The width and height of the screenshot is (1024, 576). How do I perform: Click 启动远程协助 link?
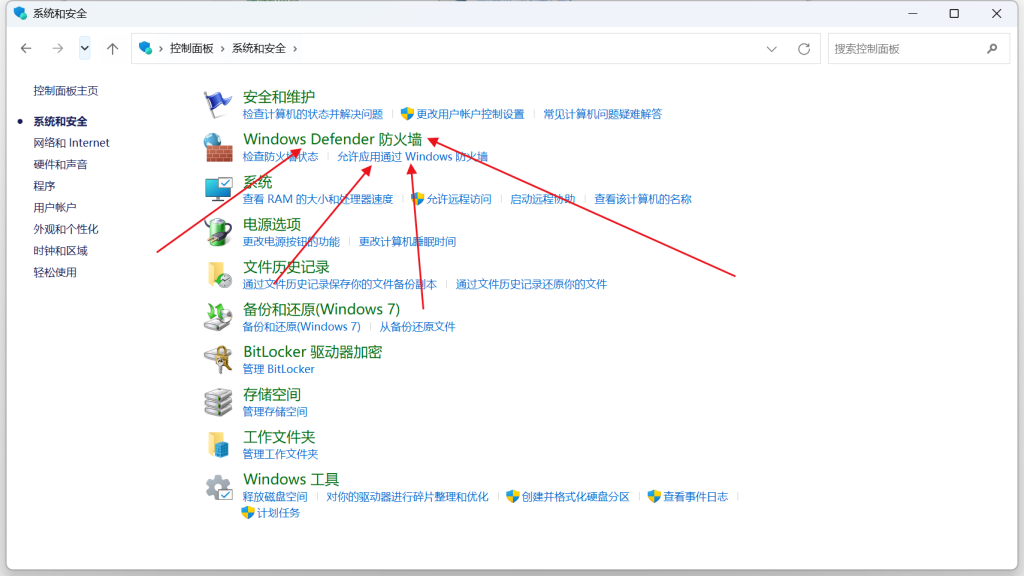542,199
